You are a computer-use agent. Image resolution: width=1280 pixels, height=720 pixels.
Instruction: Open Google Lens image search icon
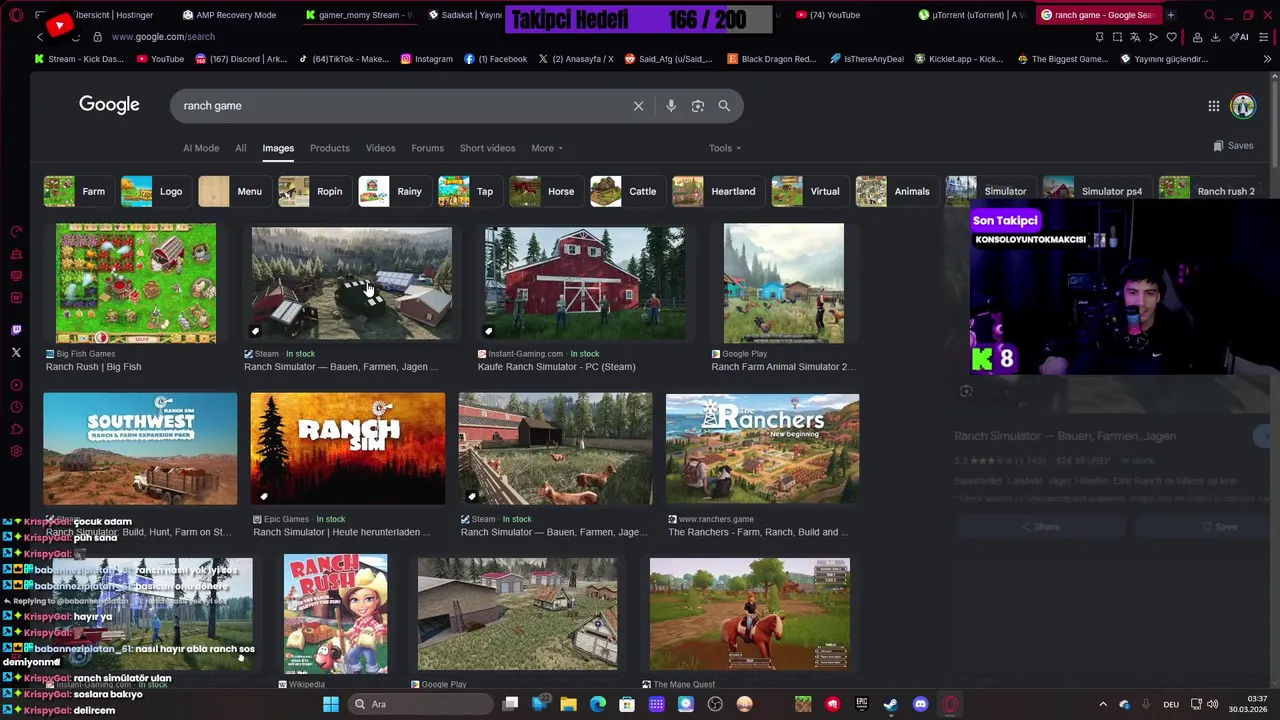[x=698, y=106]
